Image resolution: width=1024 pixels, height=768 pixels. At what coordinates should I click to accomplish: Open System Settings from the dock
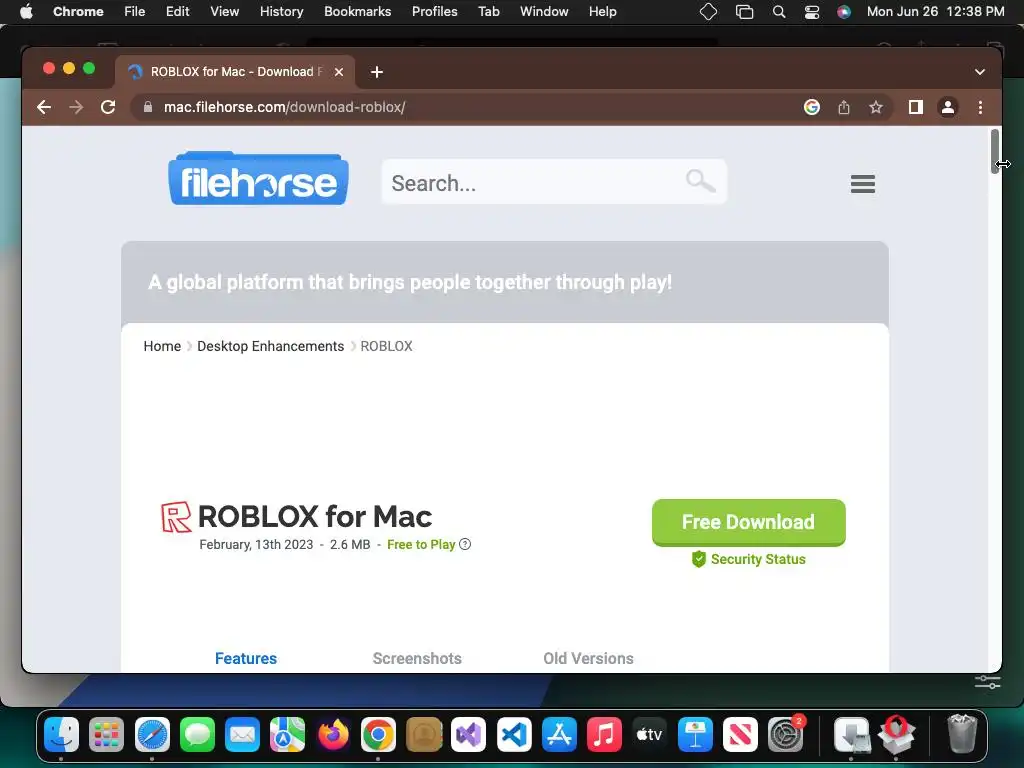pyautogui.click(x=786, y=735)
